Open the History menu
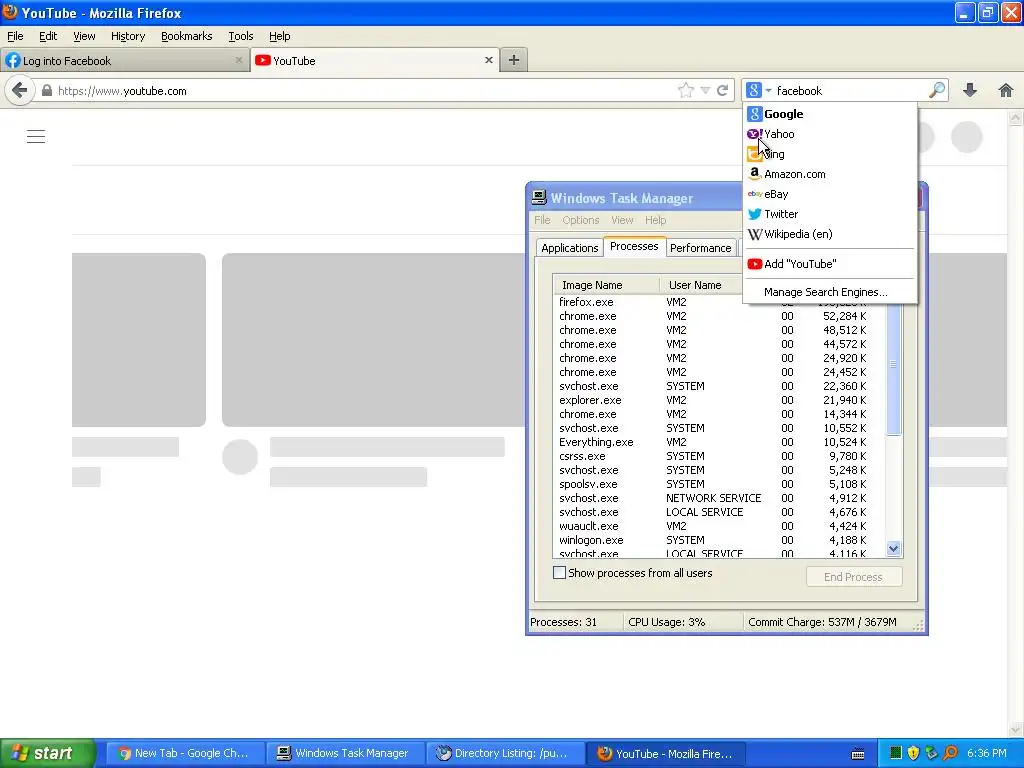 click(x=128, y=36)
